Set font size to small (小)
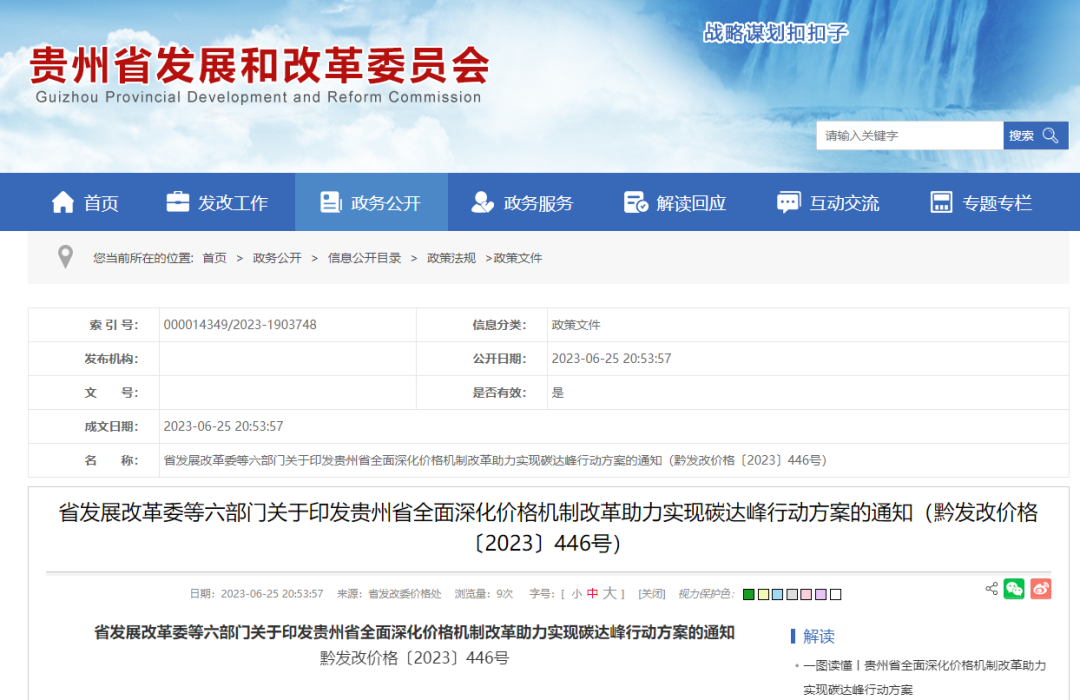 576,594
